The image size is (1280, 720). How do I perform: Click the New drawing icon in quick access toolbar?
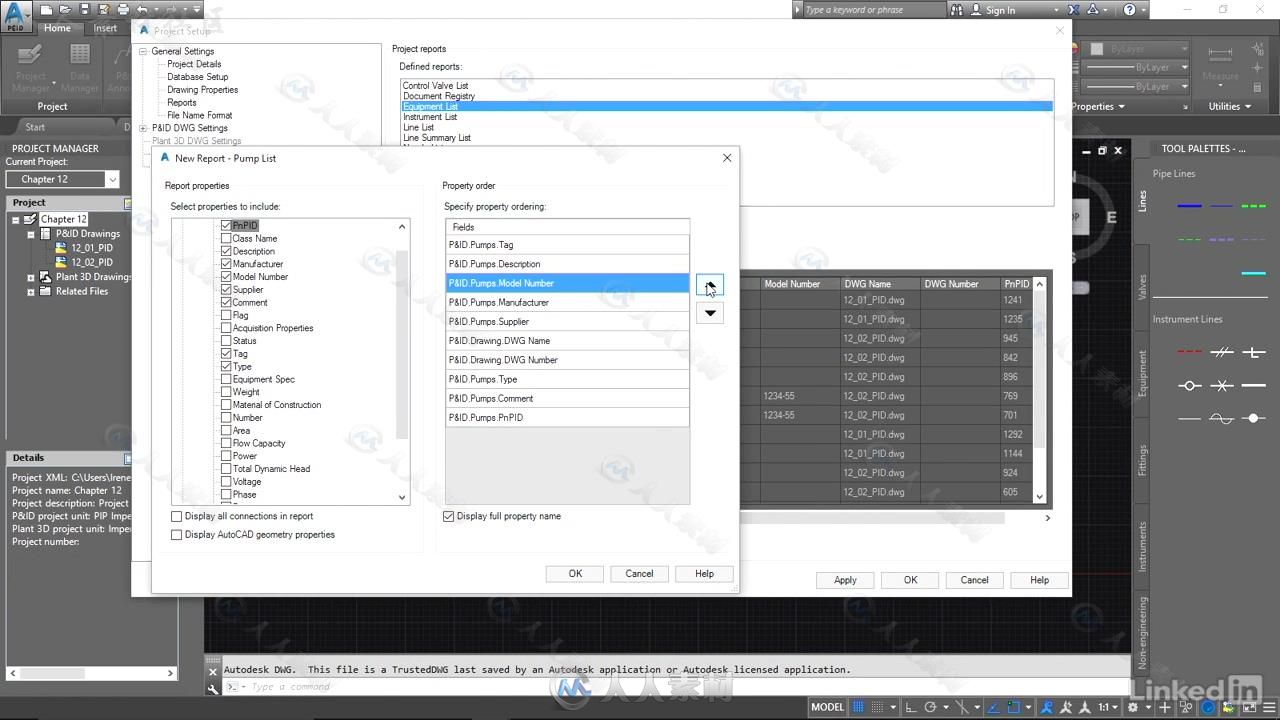click(x=47, y=10)
